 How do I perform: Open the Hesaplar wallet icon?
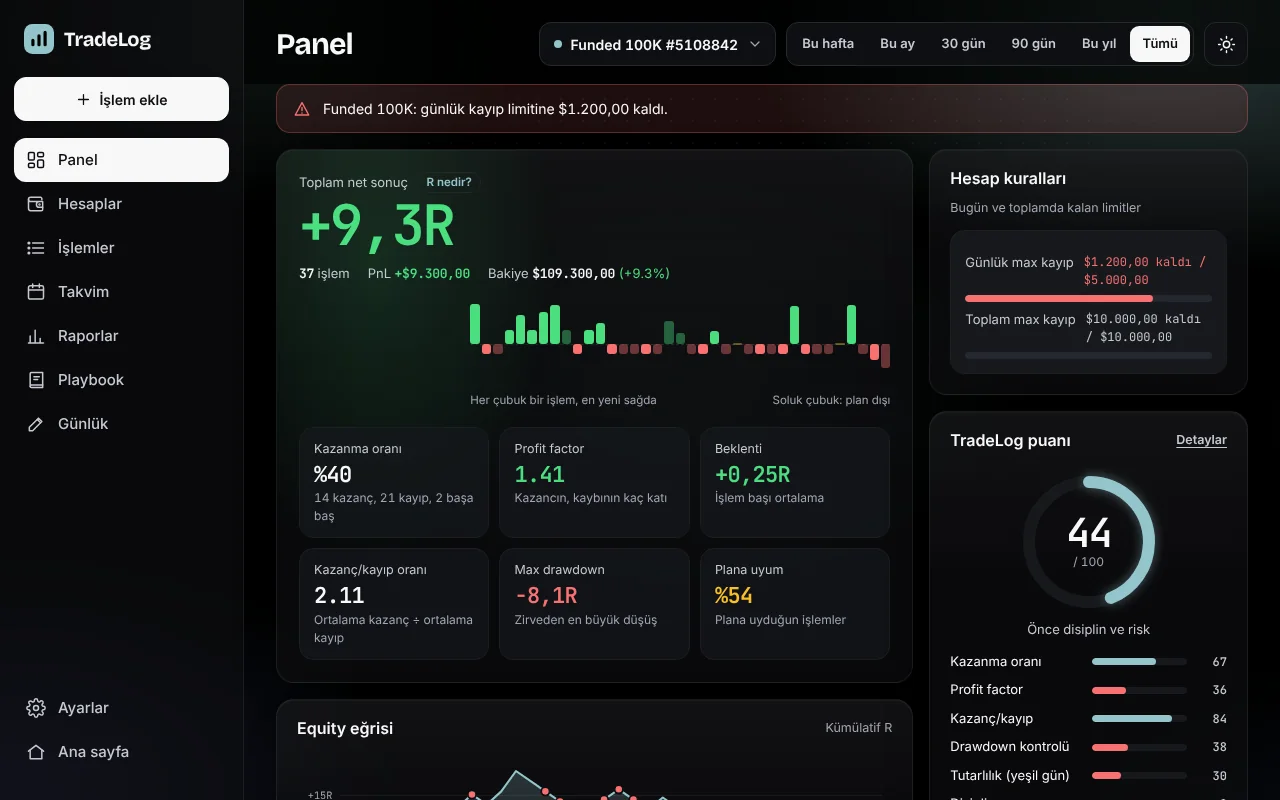pos(36,204)
